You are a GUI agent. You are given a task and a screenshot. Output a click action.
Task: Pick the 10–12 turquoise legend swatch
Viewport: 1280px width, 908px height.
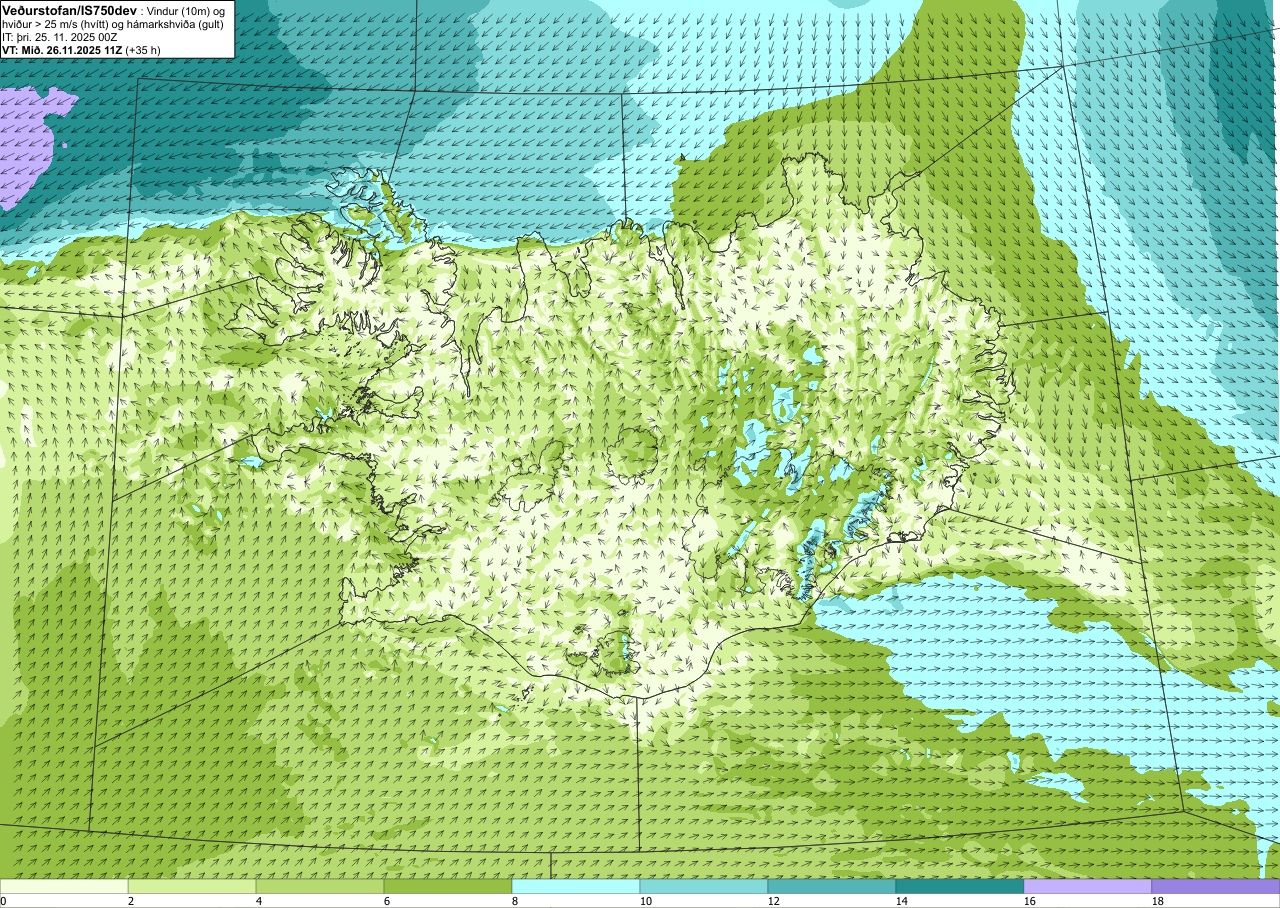coord(704,886)
